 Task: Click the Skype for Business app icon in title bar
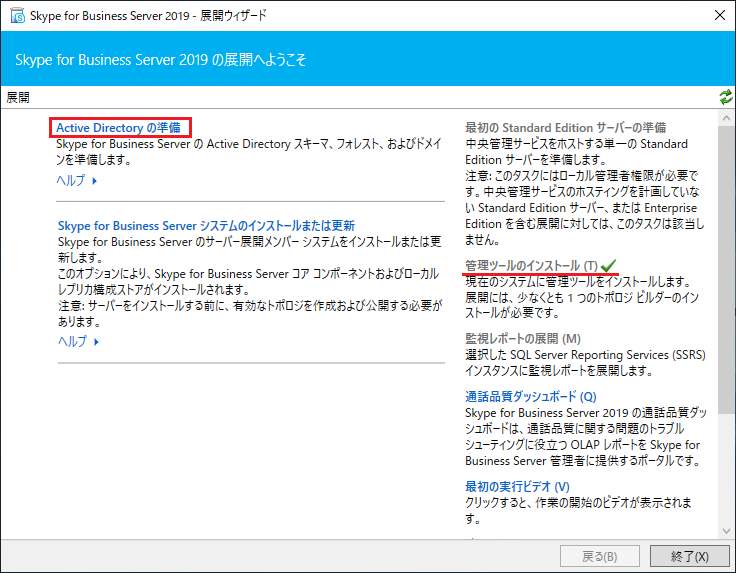point(17,15)
